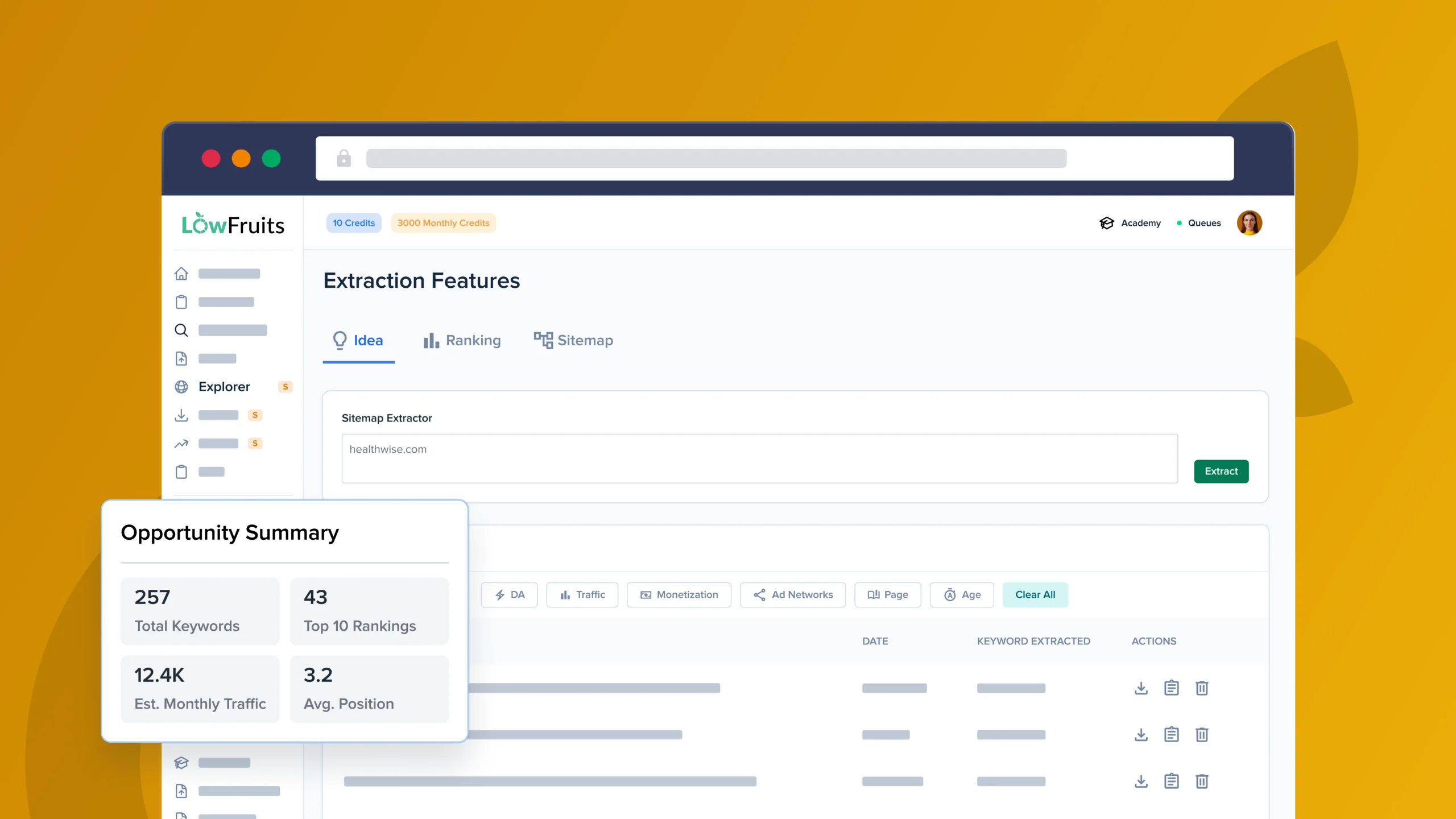The width and height of the screenshot is (1456, 819).
Task: Open the Ad Networks filter
Action: point(793,594)
